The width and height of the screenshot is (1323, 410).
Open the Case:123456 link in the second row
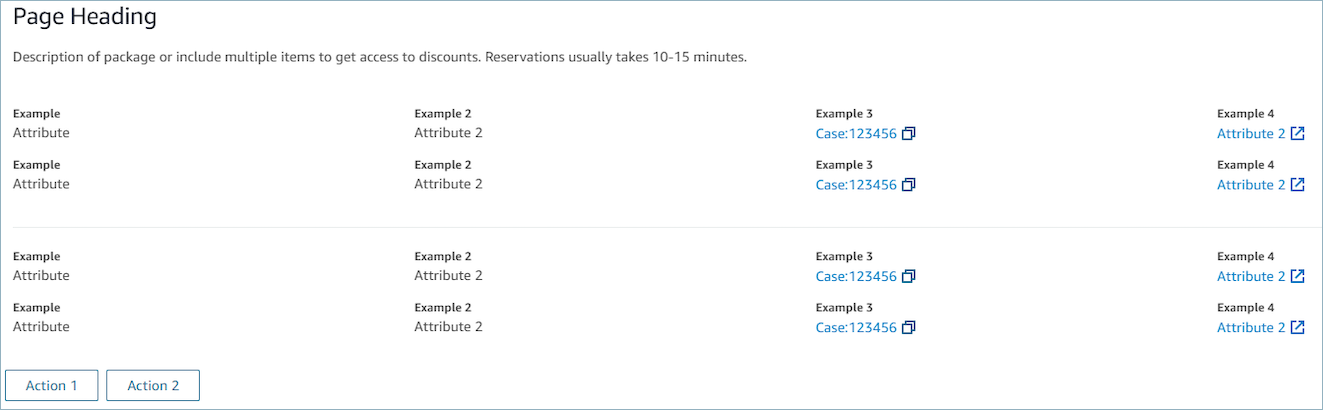(x=856, y=185)
